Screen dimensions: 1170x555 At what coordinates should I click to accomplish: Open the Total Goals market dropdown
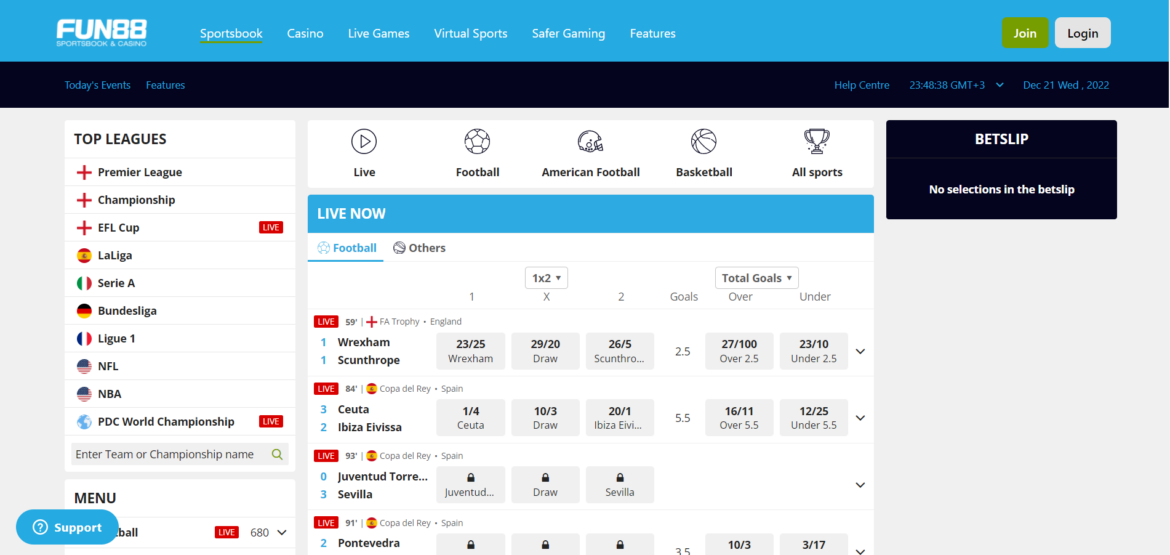click(x=757, y=278)
